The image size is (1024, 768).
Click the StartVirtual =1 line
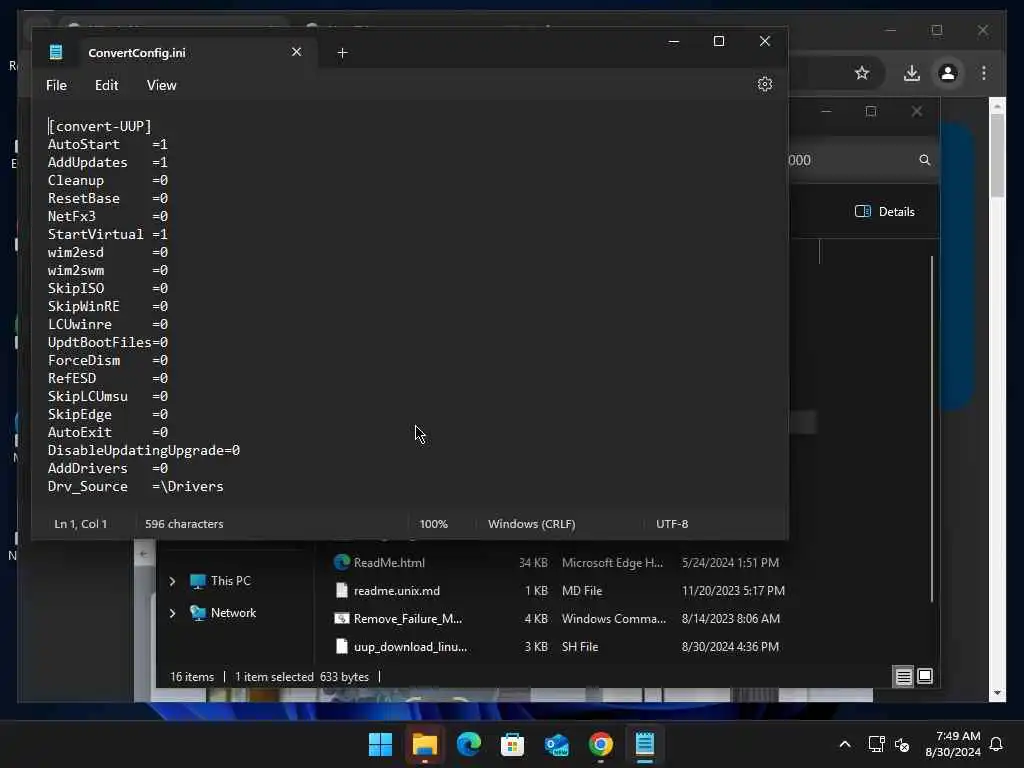coord(108,234)
